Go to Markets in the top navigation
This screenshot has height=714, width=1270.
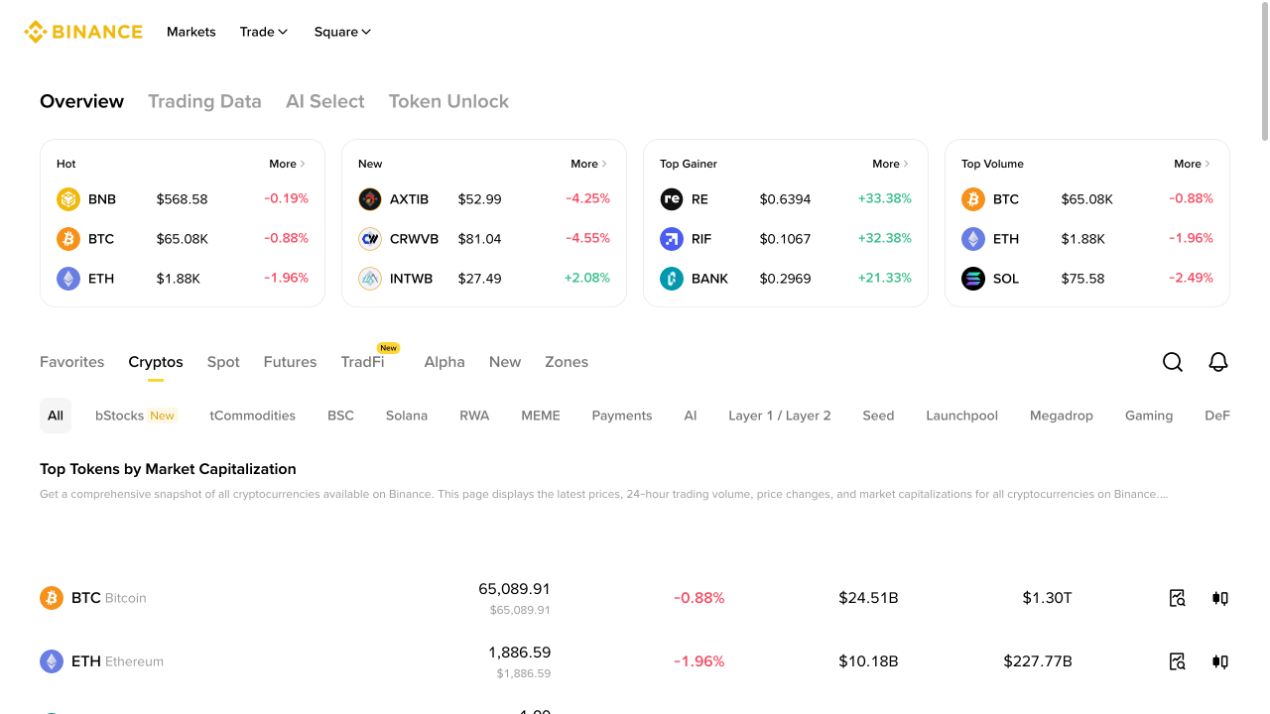point(191,32)
